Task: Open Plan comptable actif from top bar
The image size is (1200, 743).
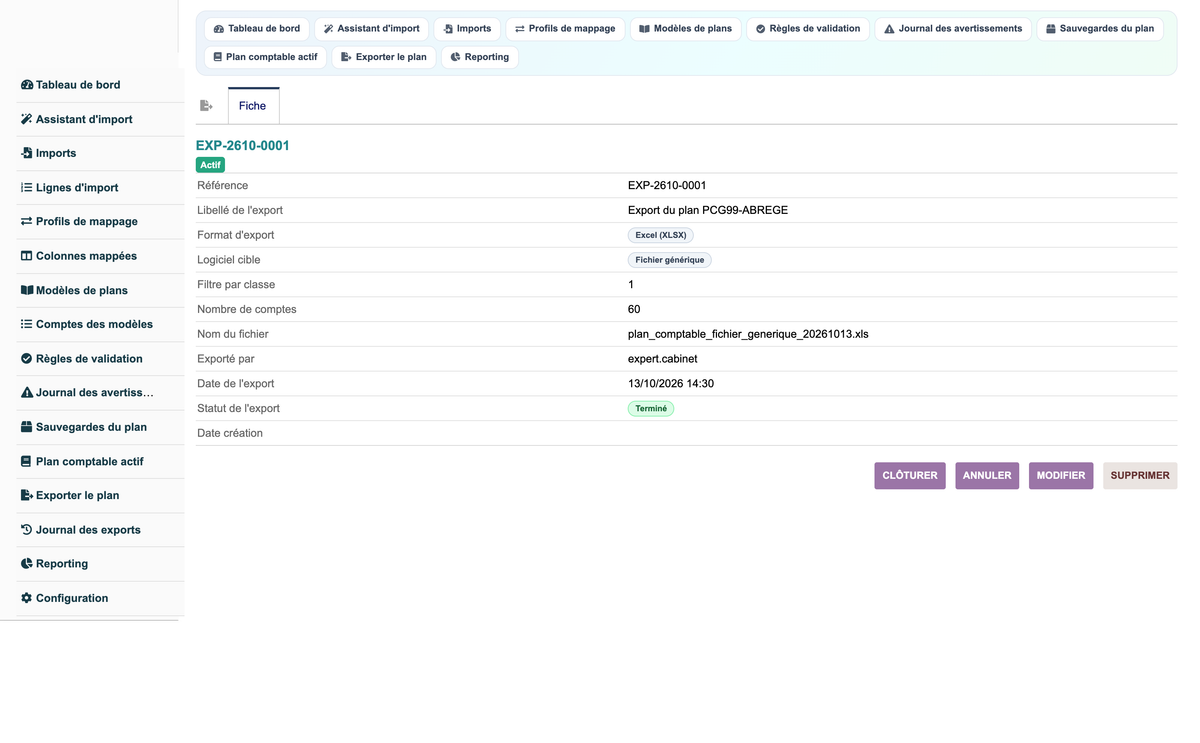Action: click(x=265, y=57)
